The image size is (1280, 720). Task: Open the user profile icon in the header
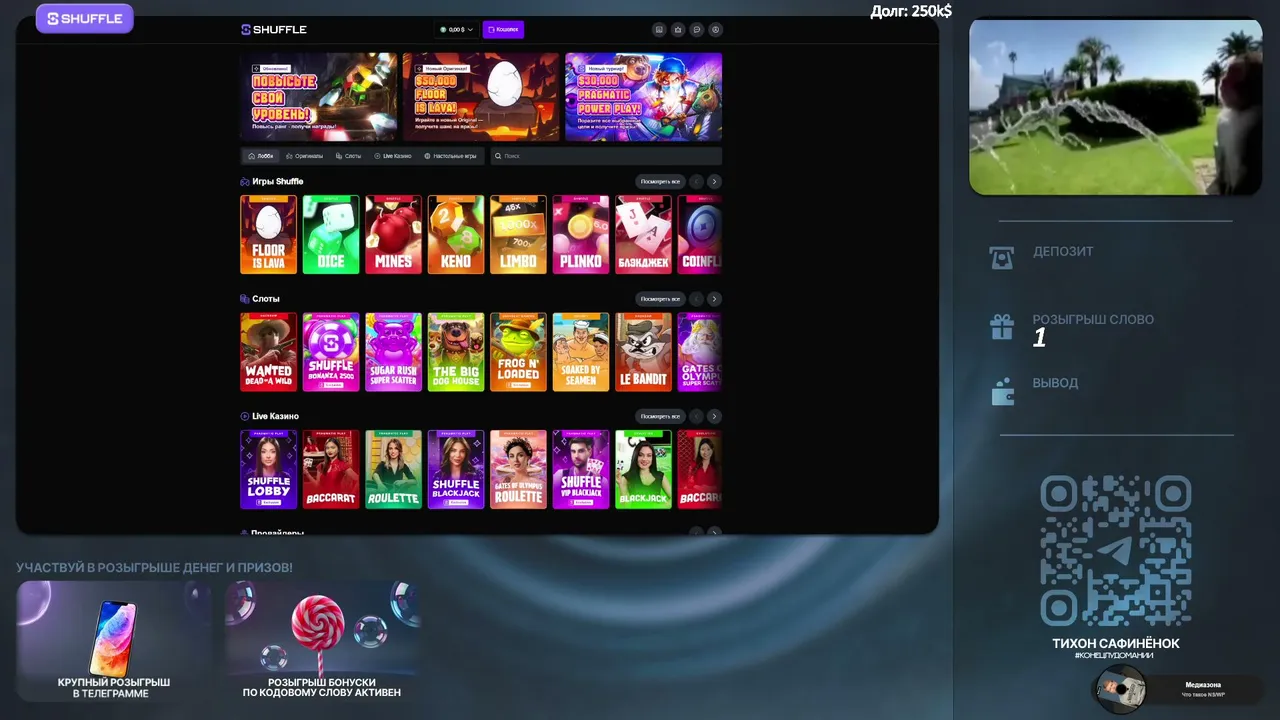716,30
